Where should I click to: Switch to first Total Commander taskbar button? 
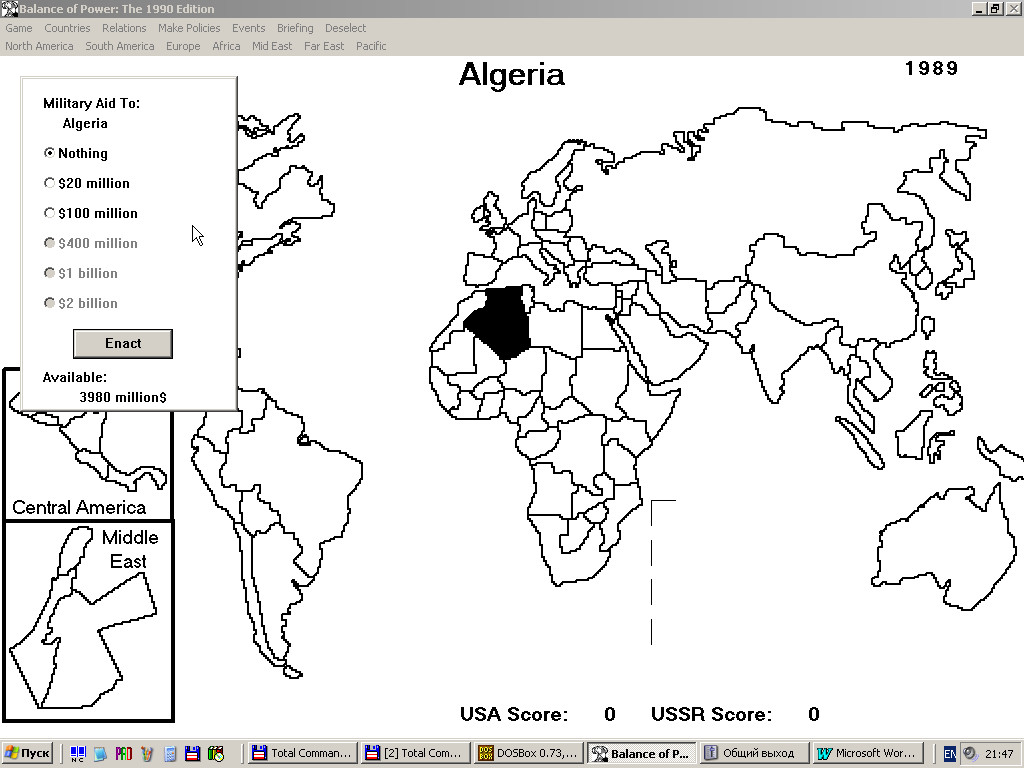pyautogui.click(x=303, y=753)
